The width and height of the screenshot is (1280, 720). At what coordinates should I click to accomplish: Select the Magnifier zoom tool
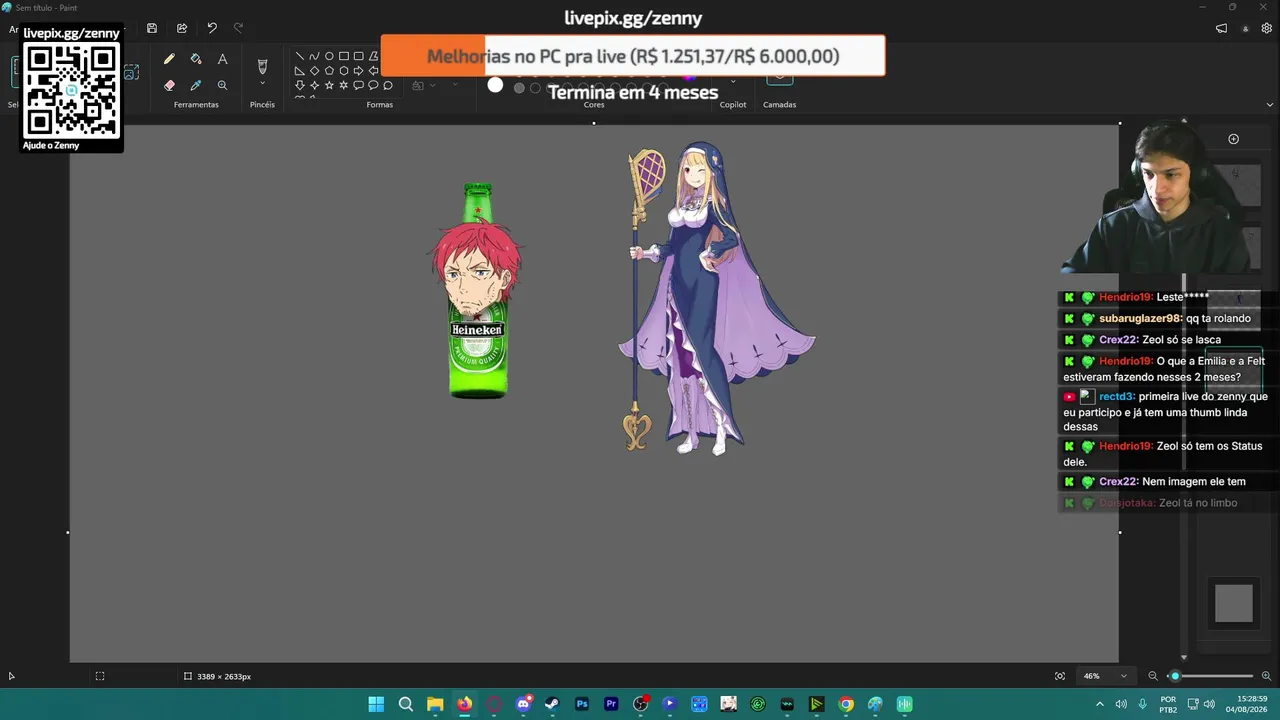[x=222, y=86]
